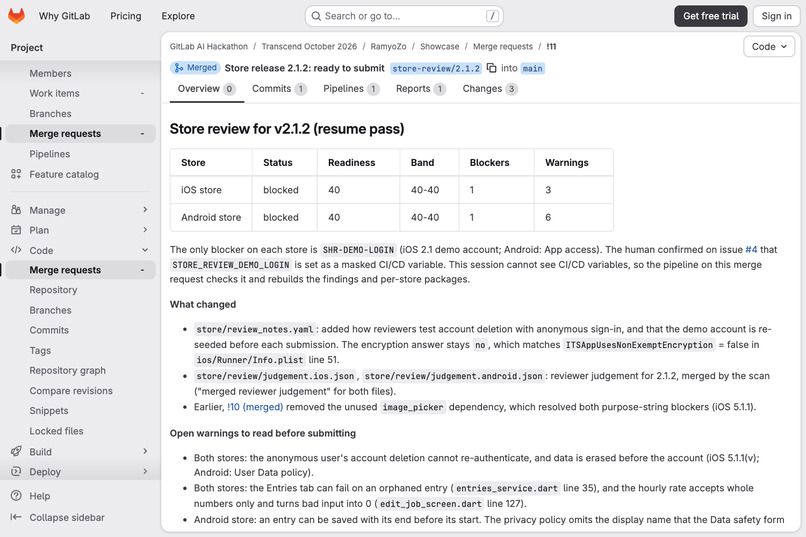Click the Build rocket icon
Image resolution: width=806 pixels, height=537 pixels.
[16, 452]
